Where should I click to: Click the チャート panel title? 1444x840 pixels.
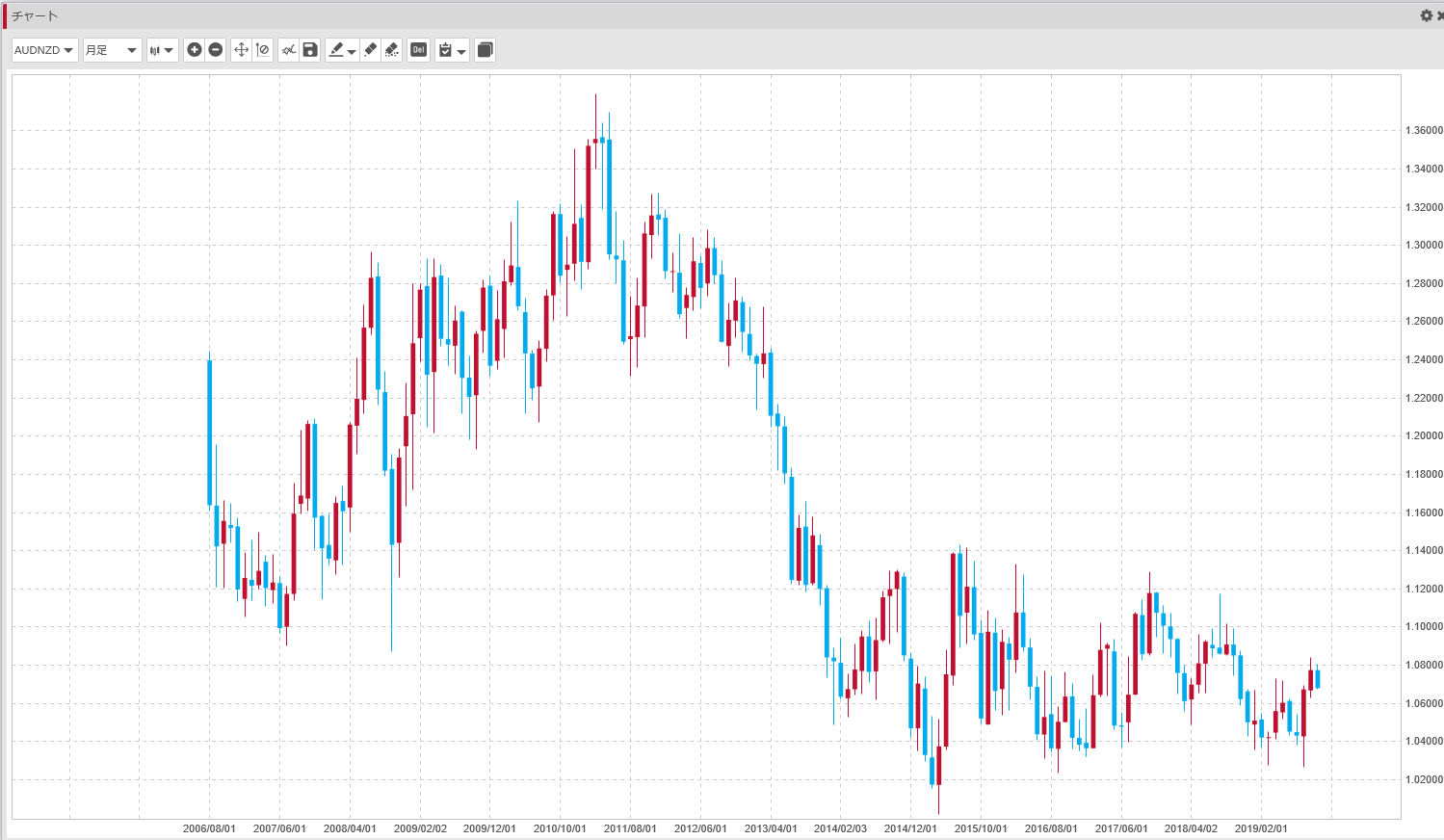coord(35,16)
